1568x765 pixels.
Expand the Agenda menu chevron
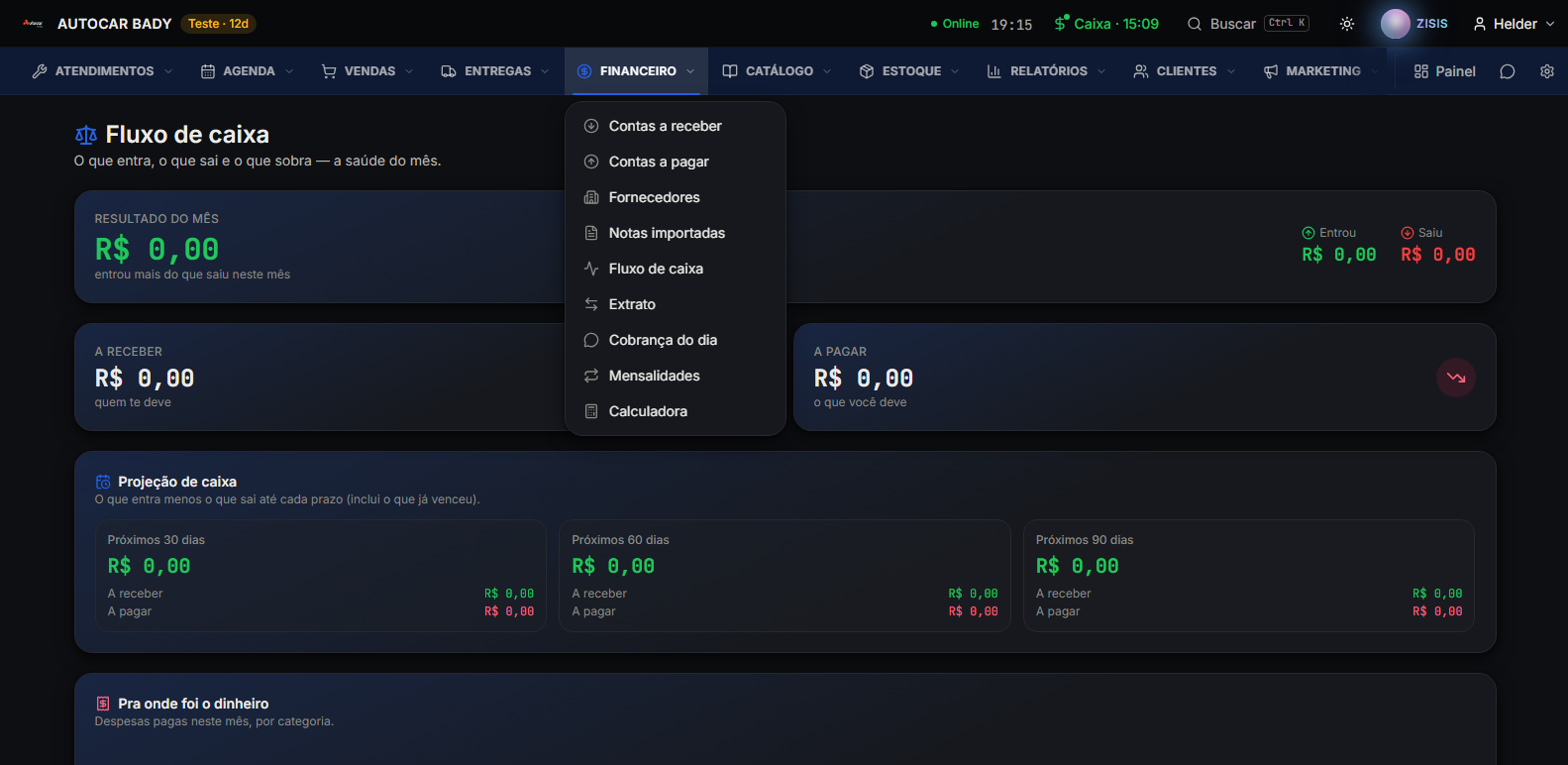pos(289,71)
